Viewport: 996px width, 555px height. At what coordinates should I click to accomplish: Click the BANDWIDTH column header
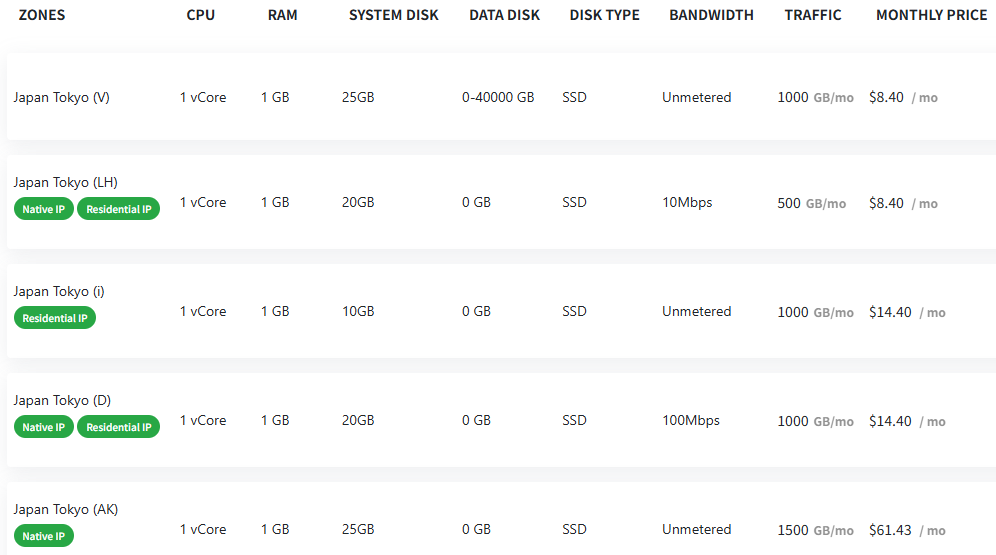(711, 15)
